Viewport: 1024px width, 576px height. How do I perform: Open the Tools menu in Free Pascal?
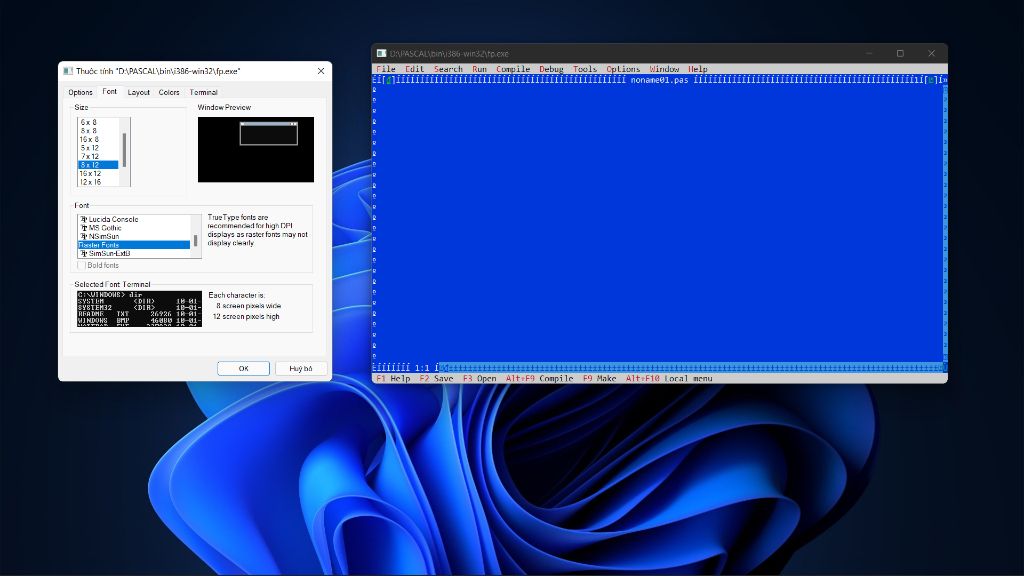(x=584, y=69)
